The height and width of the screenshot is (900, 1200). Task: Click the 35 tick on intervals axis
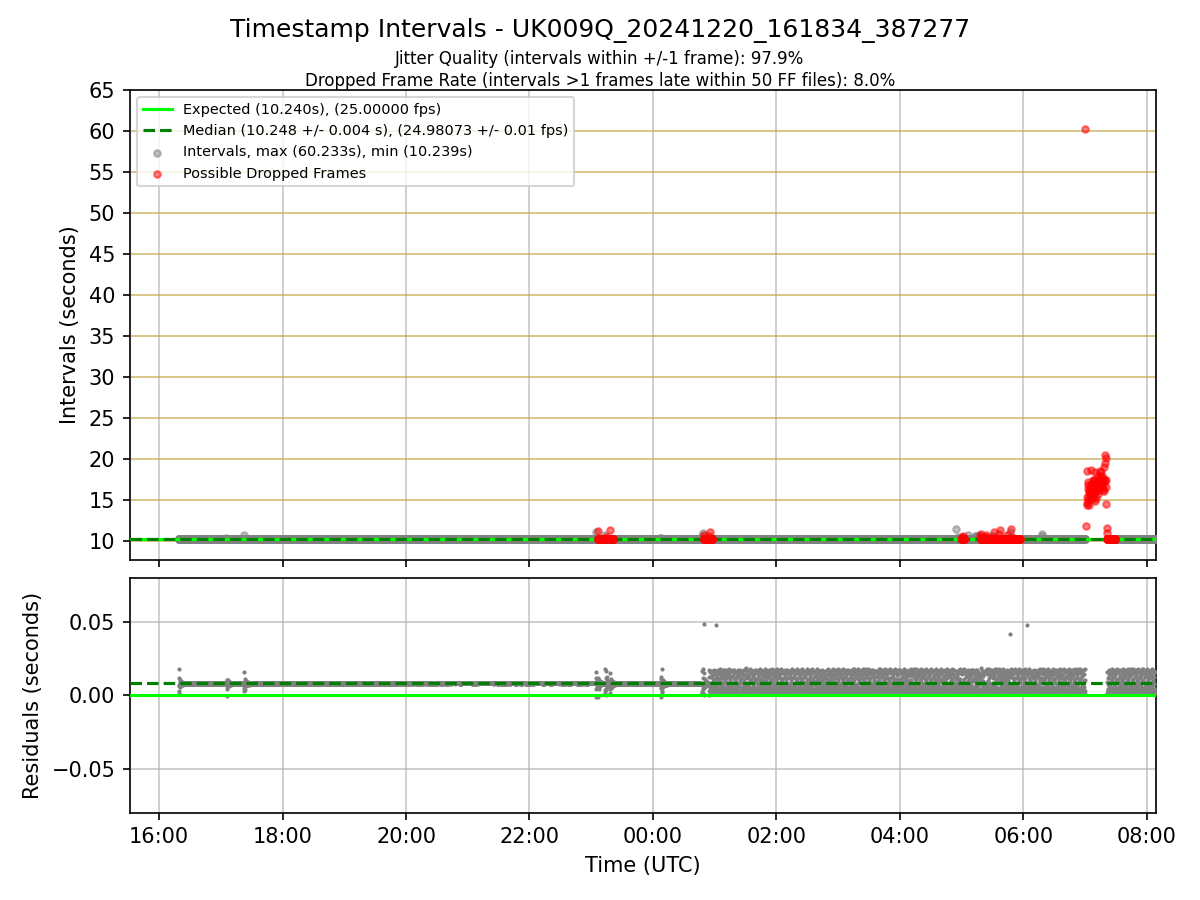click(103, 336)
